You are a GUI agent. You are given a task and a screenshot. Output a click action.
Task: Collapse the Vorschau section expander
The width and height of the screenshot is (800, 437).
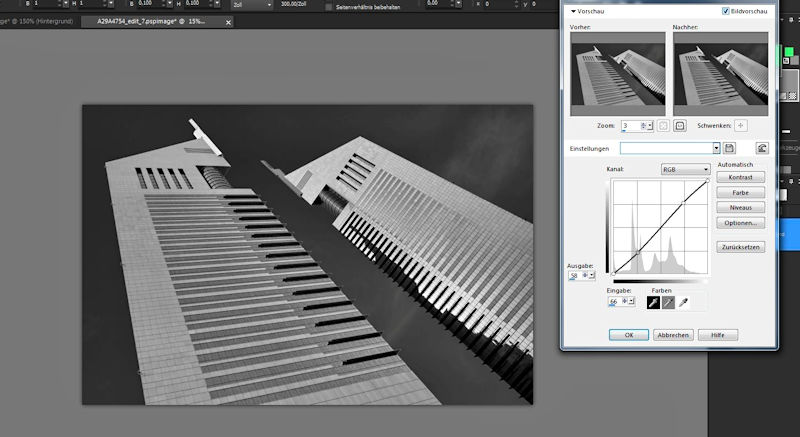[573, 11]
